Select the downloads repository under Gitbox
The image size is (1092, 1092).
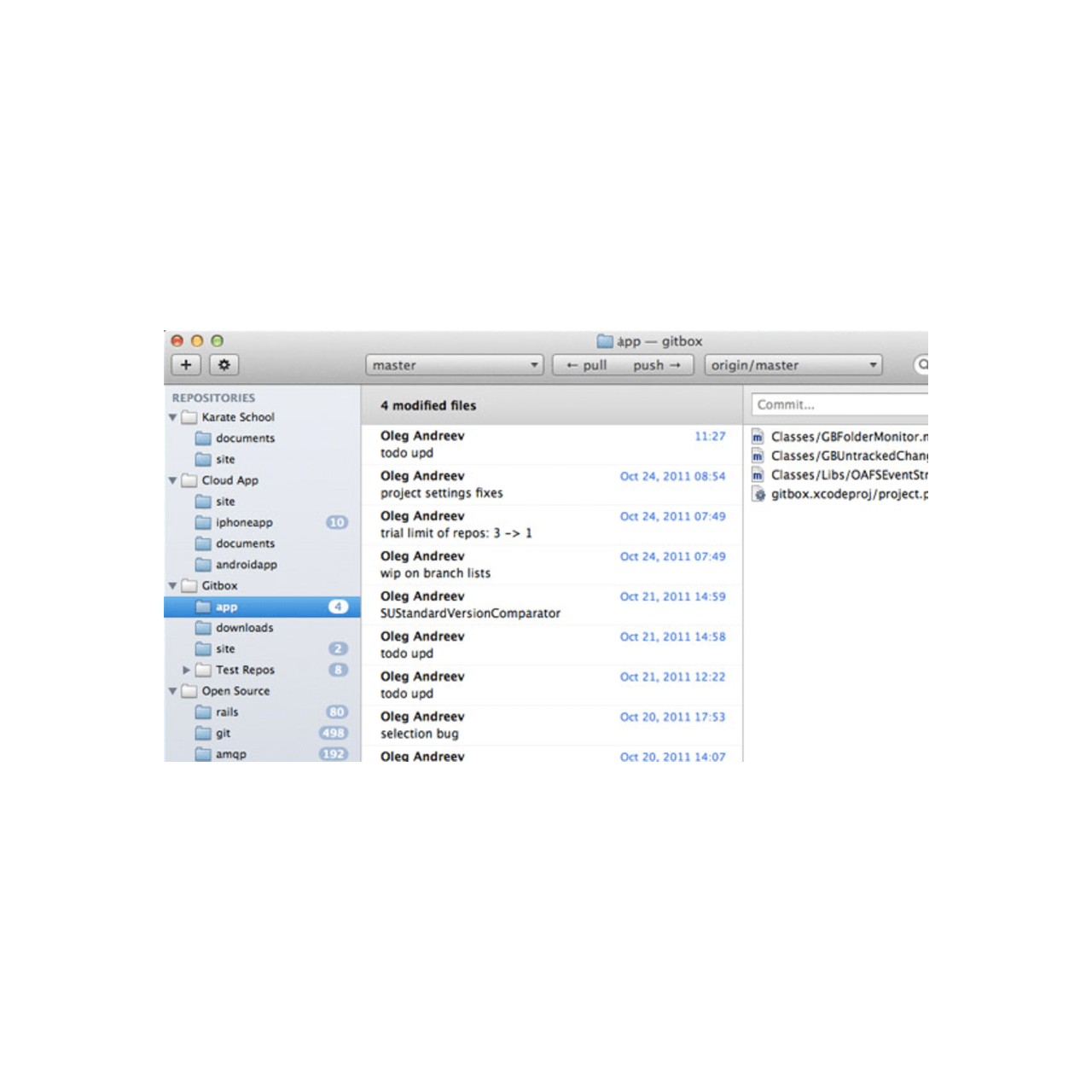[x=245, y=627]
